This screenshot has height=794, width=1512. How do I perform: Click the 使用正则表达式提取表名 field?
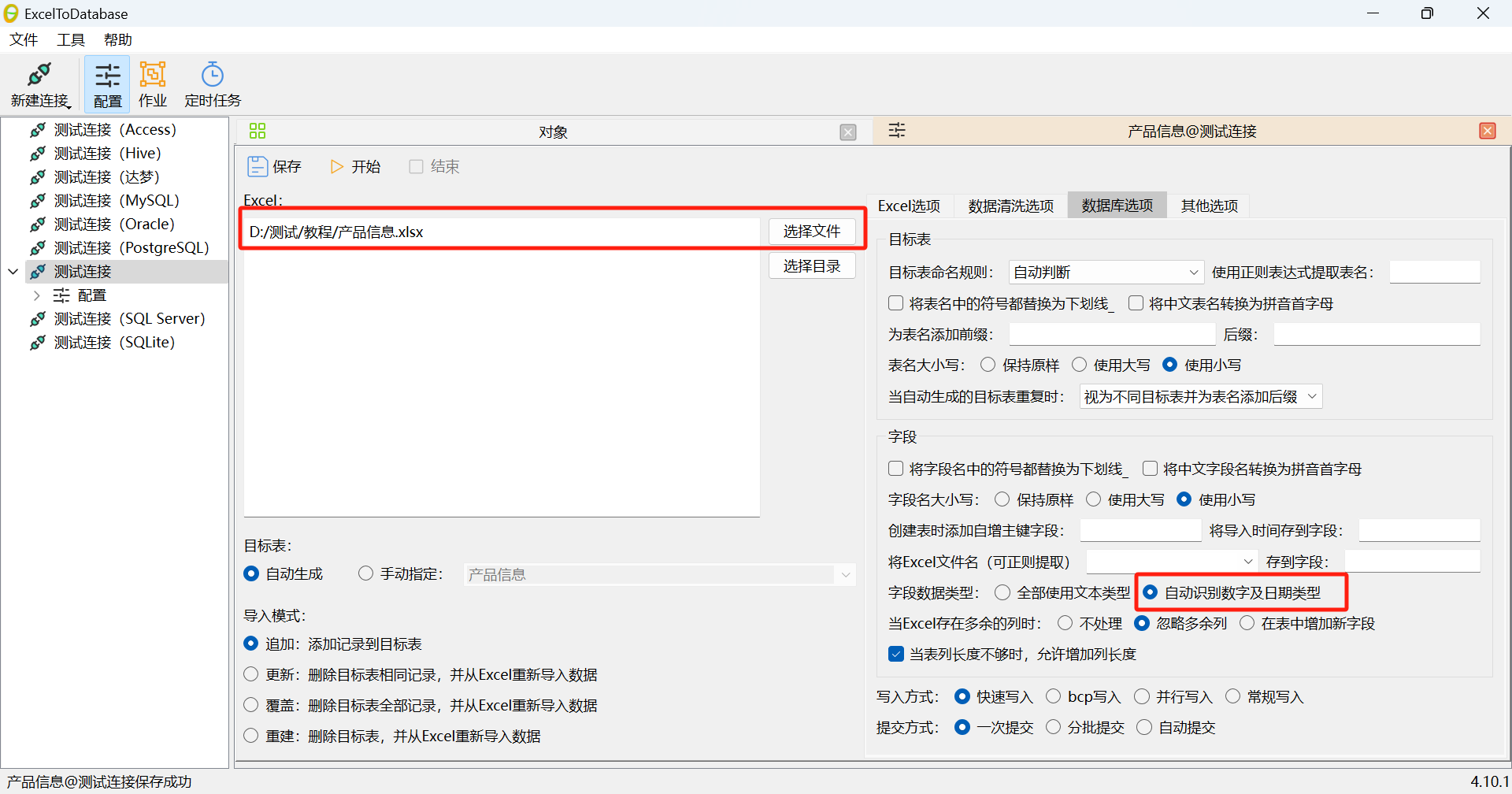[1435, 273]
